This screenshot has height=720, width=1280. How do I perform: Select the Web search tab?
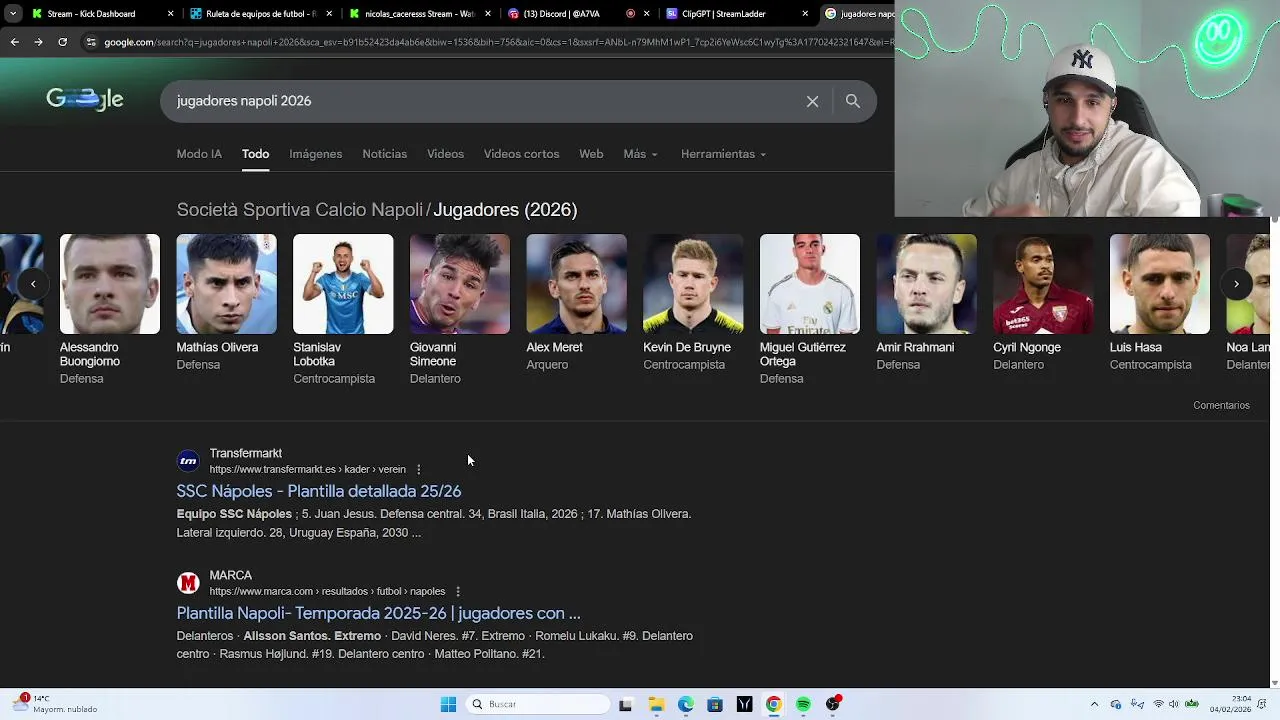pyautogui.click(x=591, y=154)
